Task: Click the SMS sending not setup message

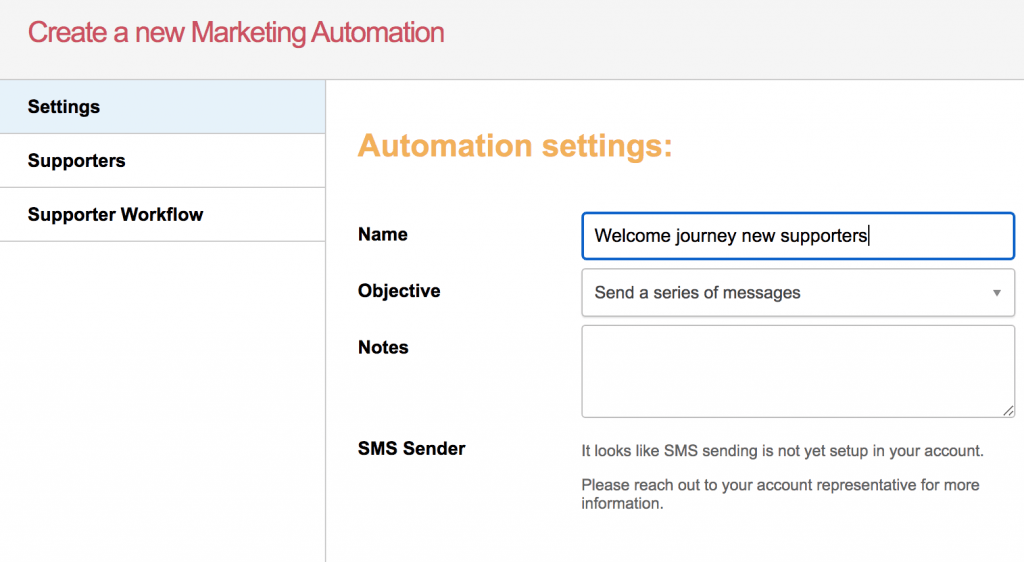Action: (782, 451)
